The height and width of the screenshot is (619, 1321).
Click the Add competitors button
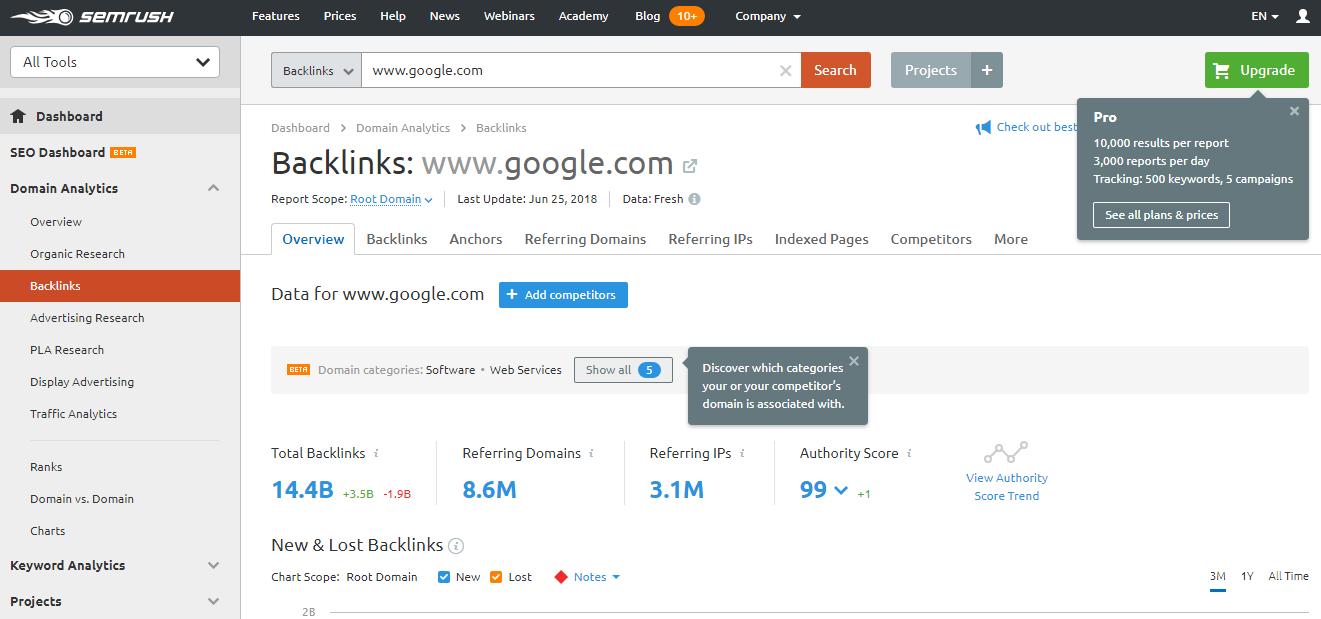[563, 295]
